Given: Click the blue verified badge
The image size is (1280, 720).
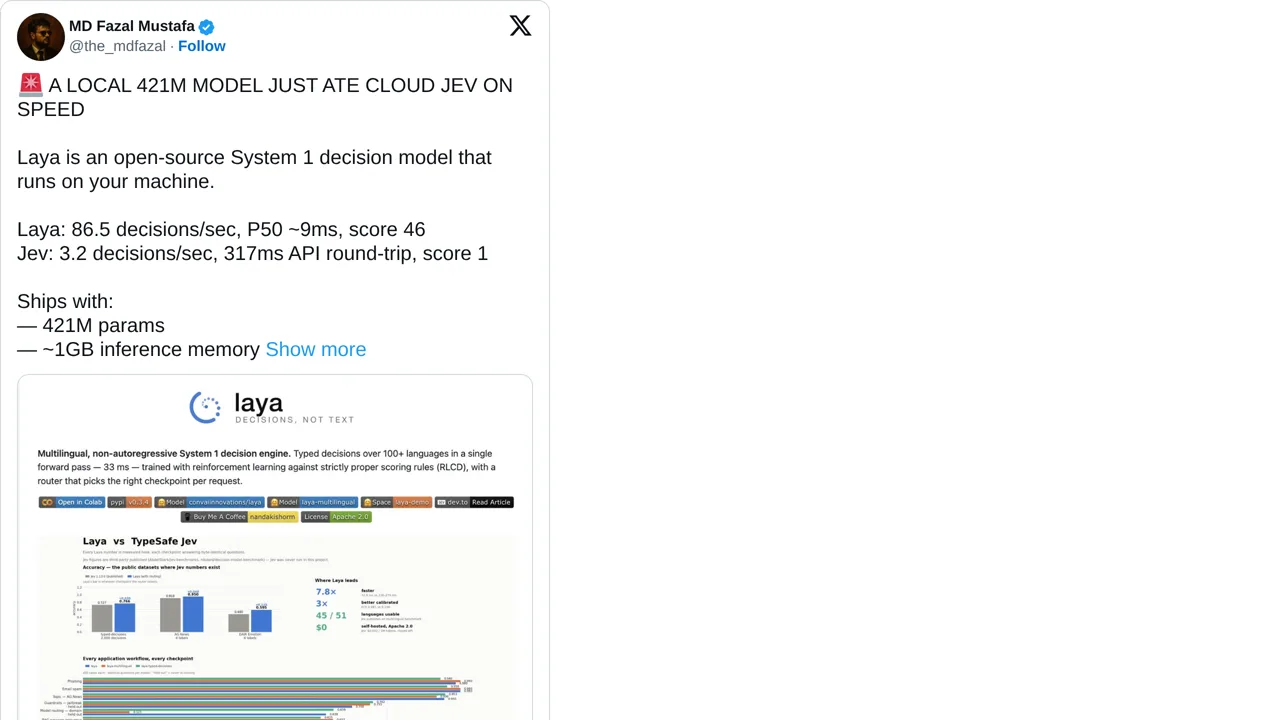Looking at the screenshot, I should coord(206,27).
